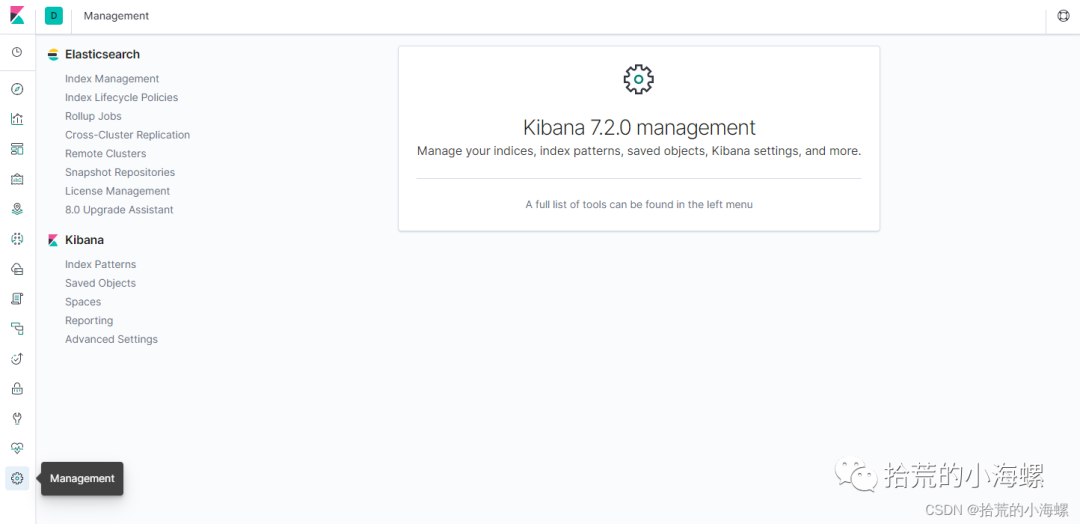This screenshot has width=1080, height=524.
Task: Select Snapshot Repositories in the left menu
Action: point(120,172)
